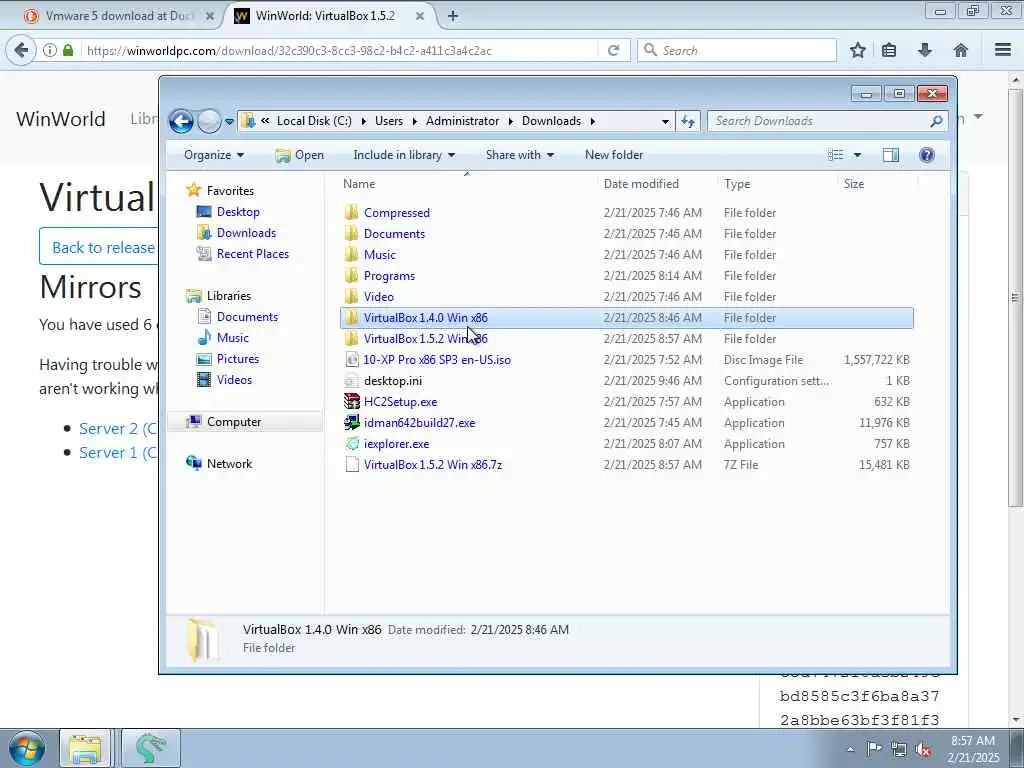The width and height of the screenshot is (1024, 768).
Task: Bookmark this page with star icon
Action: (857, 50)
